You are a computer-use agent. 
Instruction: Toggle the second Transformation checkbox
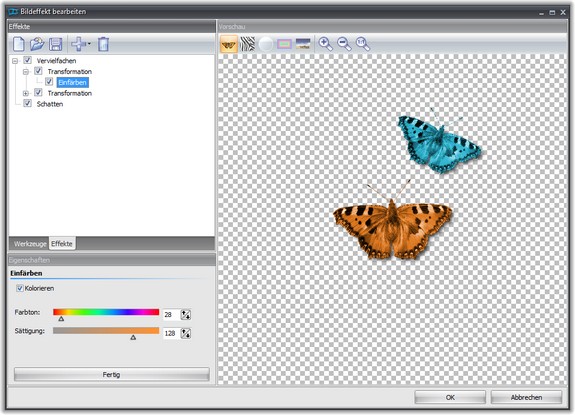point(38,92)
